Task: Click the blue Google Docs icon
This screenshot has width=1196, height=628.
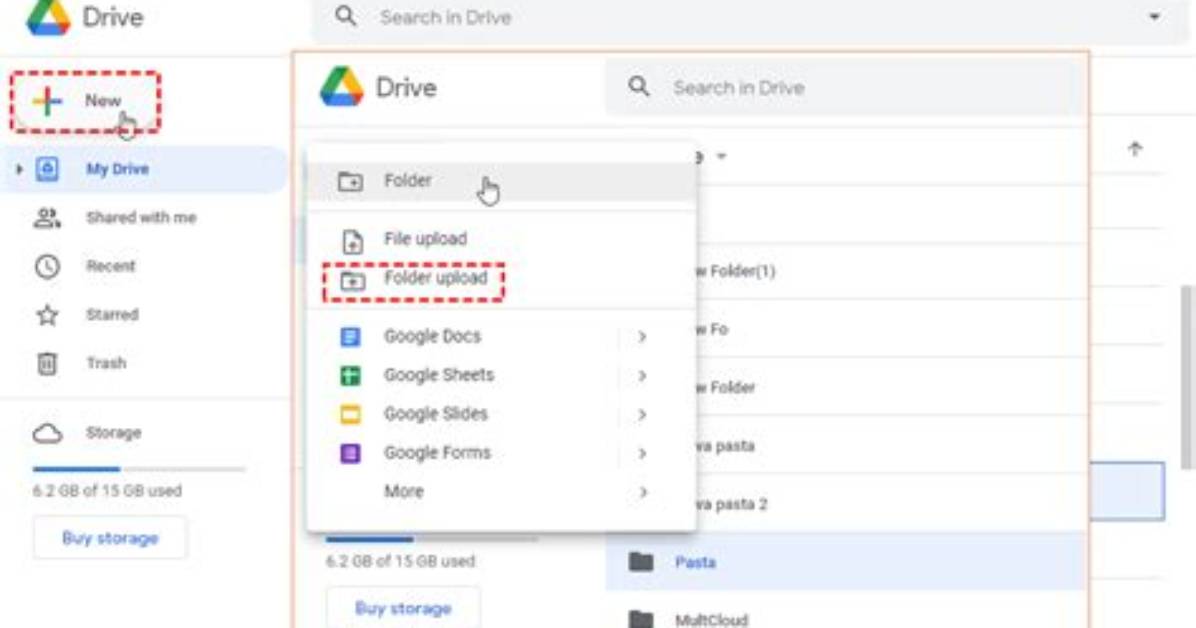Action: click(x=350, y=337)
